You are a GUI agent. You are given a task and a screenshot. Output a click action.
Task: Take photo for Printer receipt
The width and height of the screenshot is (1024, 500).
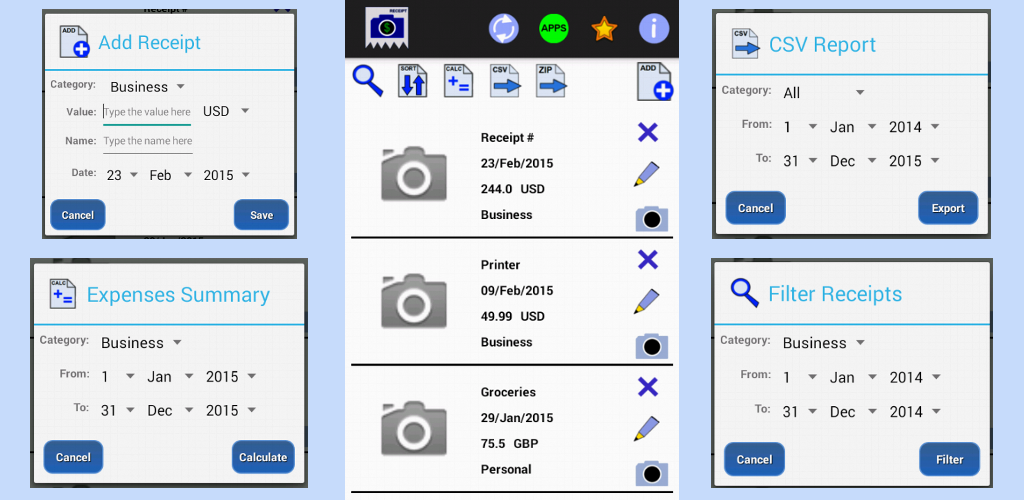(652, 347)
